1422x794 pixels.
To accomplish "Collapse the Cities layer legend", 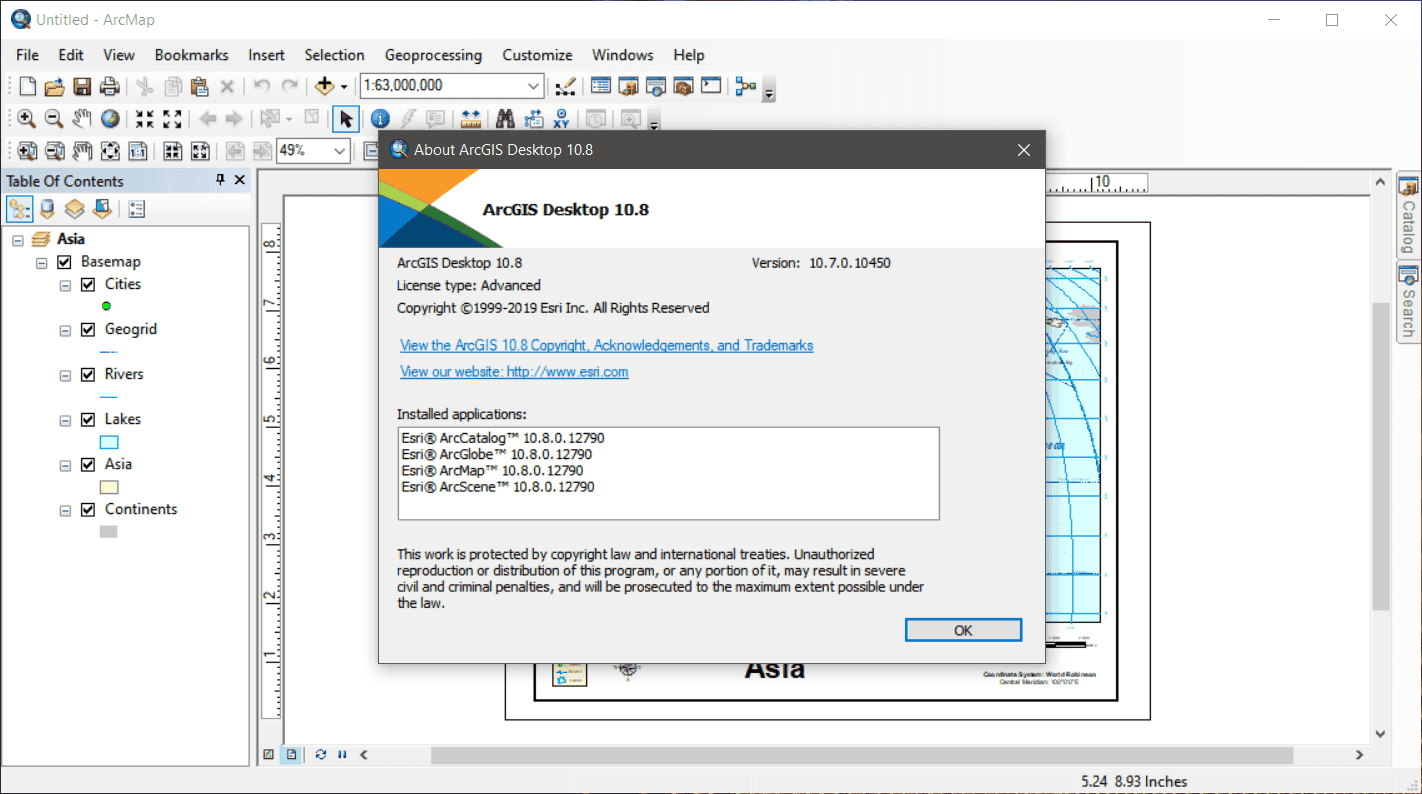I will (x=65, y=286).
